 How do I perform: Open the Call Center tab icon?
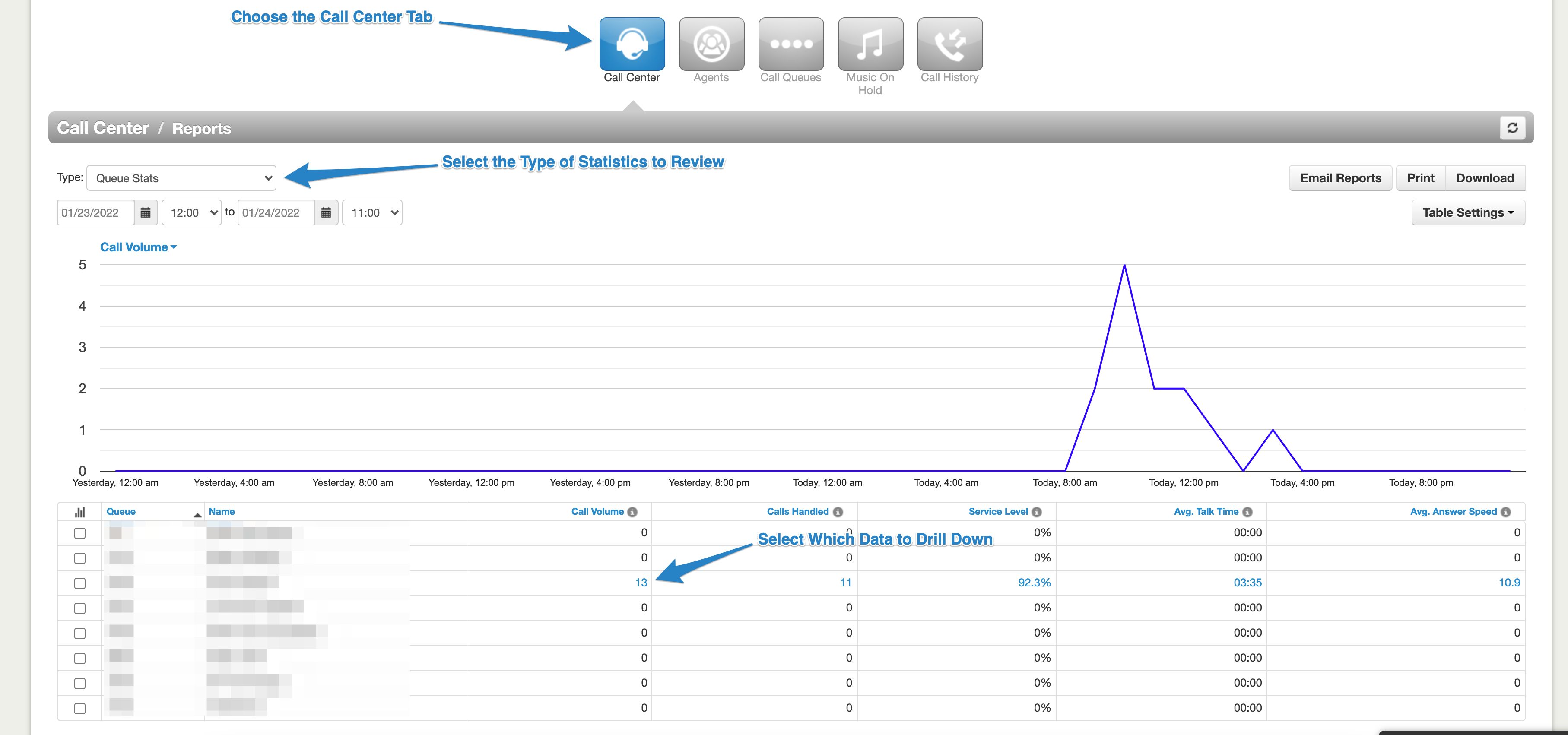(x=632, y=44)
